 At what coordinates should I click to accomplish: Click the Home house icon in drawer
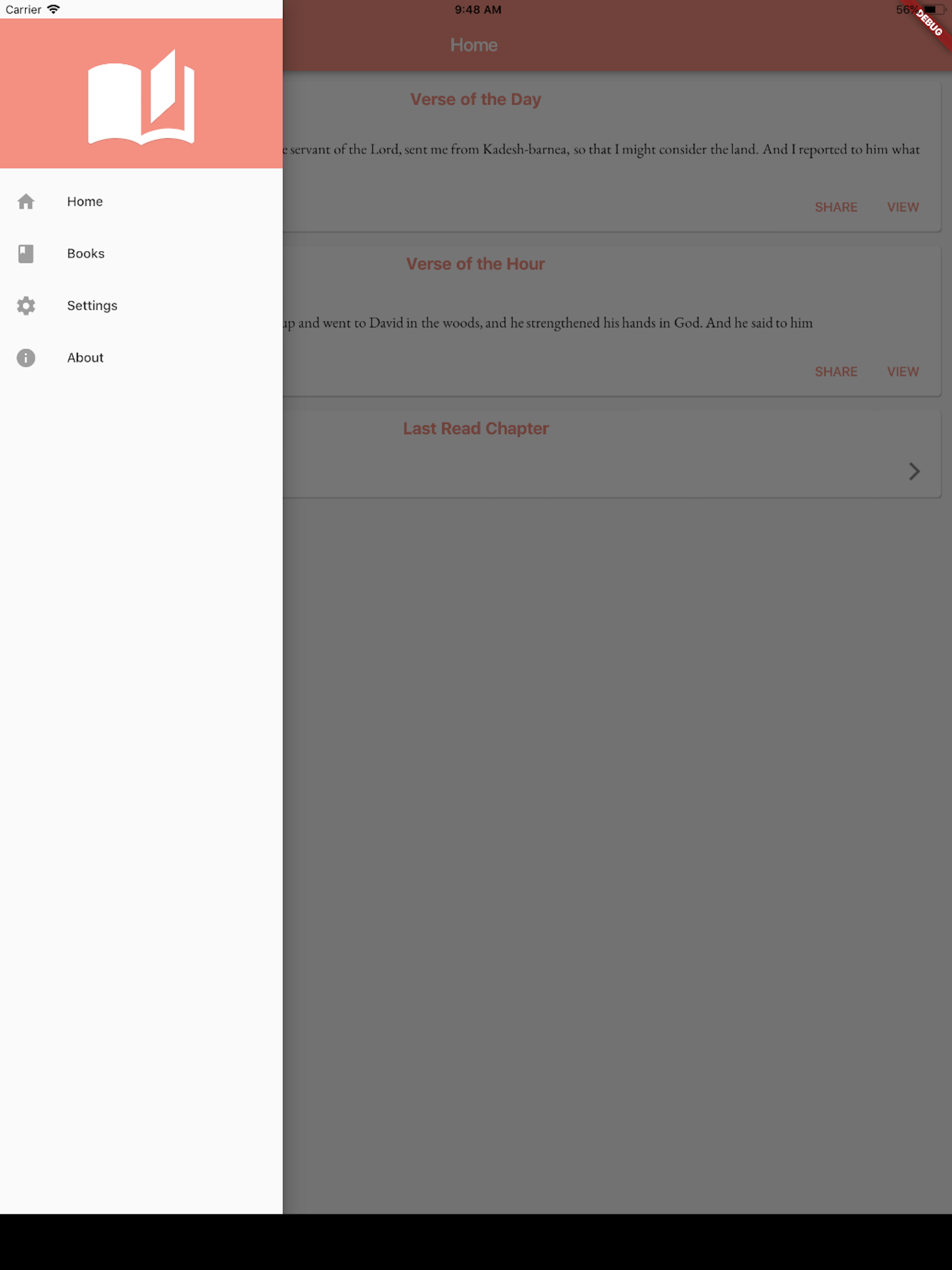[26, 202]
